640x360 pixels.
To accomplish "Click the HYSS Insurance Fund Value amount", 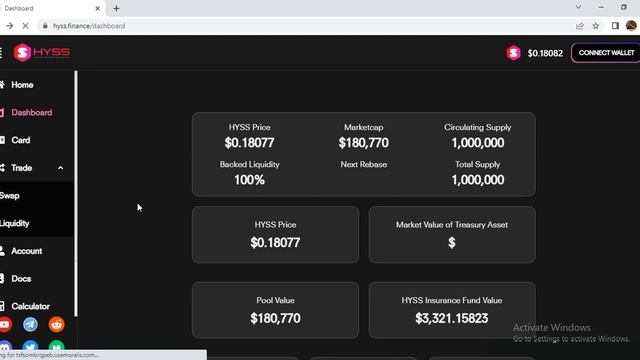I will pyautogui.click(x=451, y=318).
